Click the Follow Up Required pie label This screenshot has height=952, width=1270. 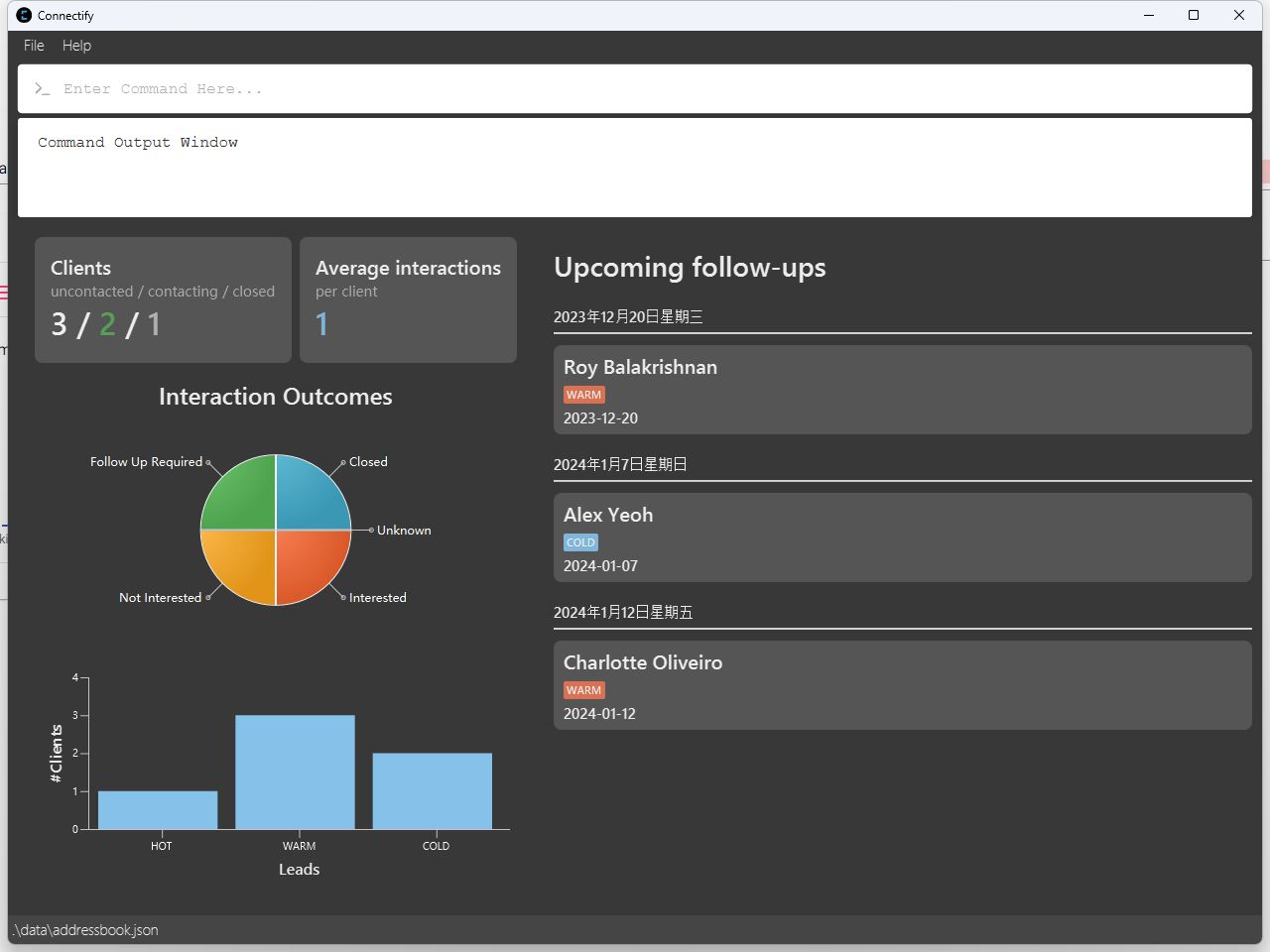(x=146, y=462)
